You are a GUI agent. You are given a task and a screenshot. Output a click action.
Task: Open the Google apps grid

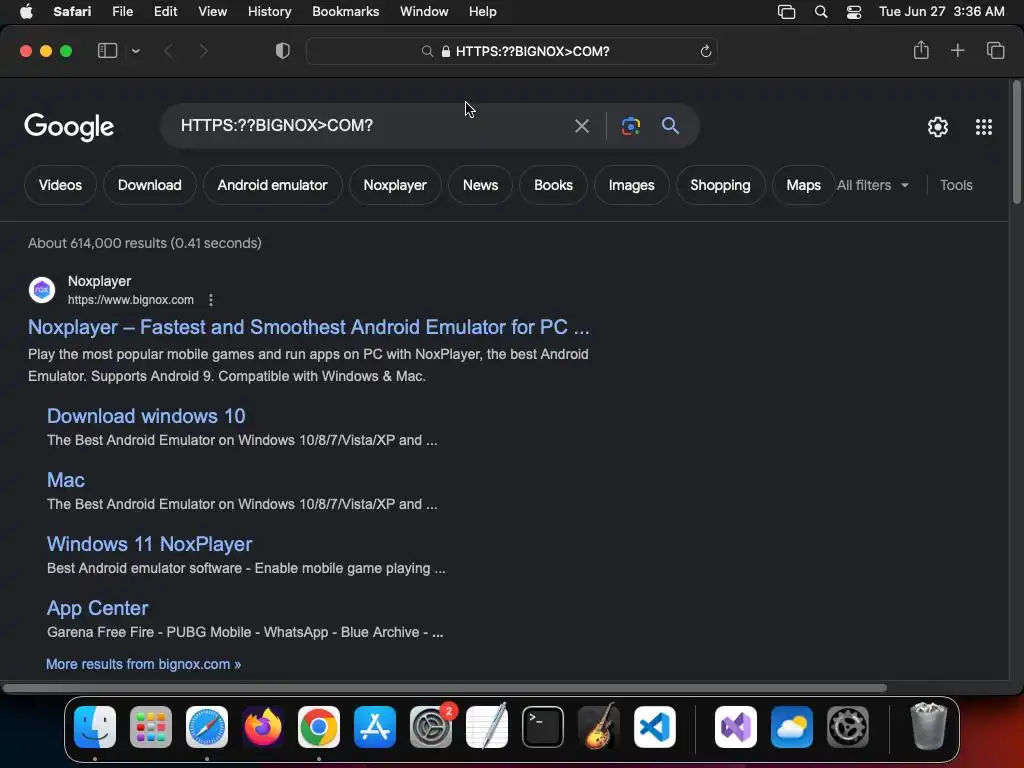pyautogui.click(x=984, y=127)
